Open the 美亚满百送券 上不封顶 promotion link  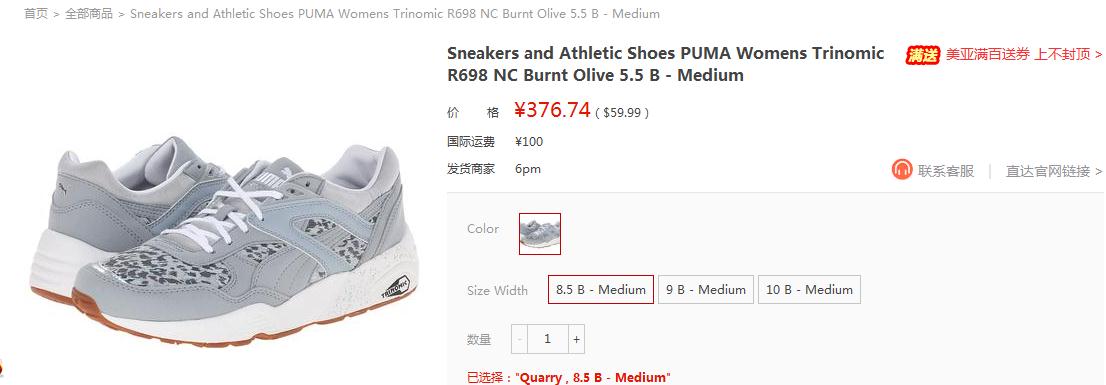[1018, 55]
